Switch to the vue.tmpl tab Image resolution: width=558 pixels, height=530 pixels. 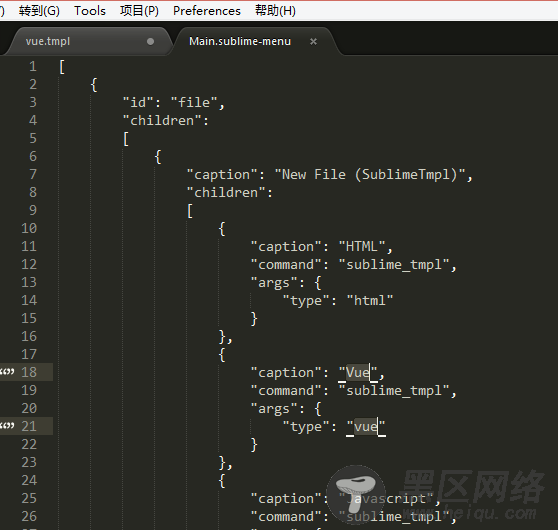pyautogui.click(x=48, y=41)
